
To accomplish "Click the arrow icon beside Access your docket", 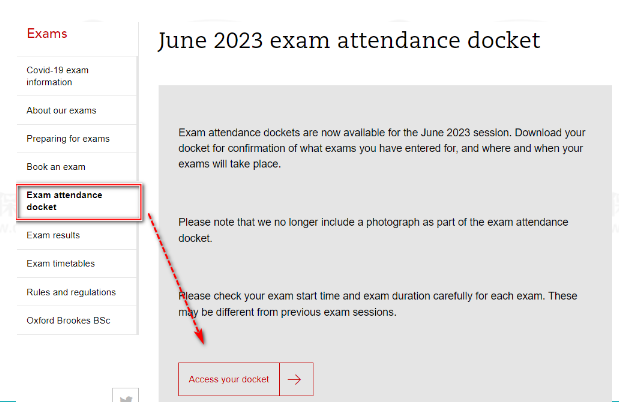I will 296,380.
